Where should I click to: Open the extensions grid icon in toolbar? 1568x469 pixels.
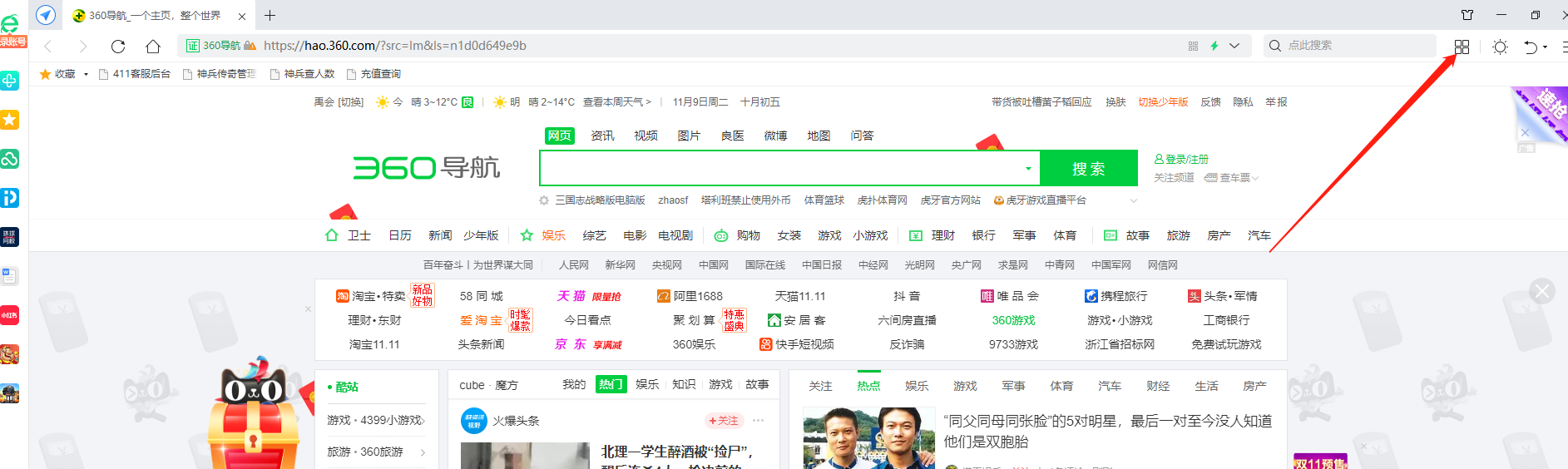coord(1462,47)
